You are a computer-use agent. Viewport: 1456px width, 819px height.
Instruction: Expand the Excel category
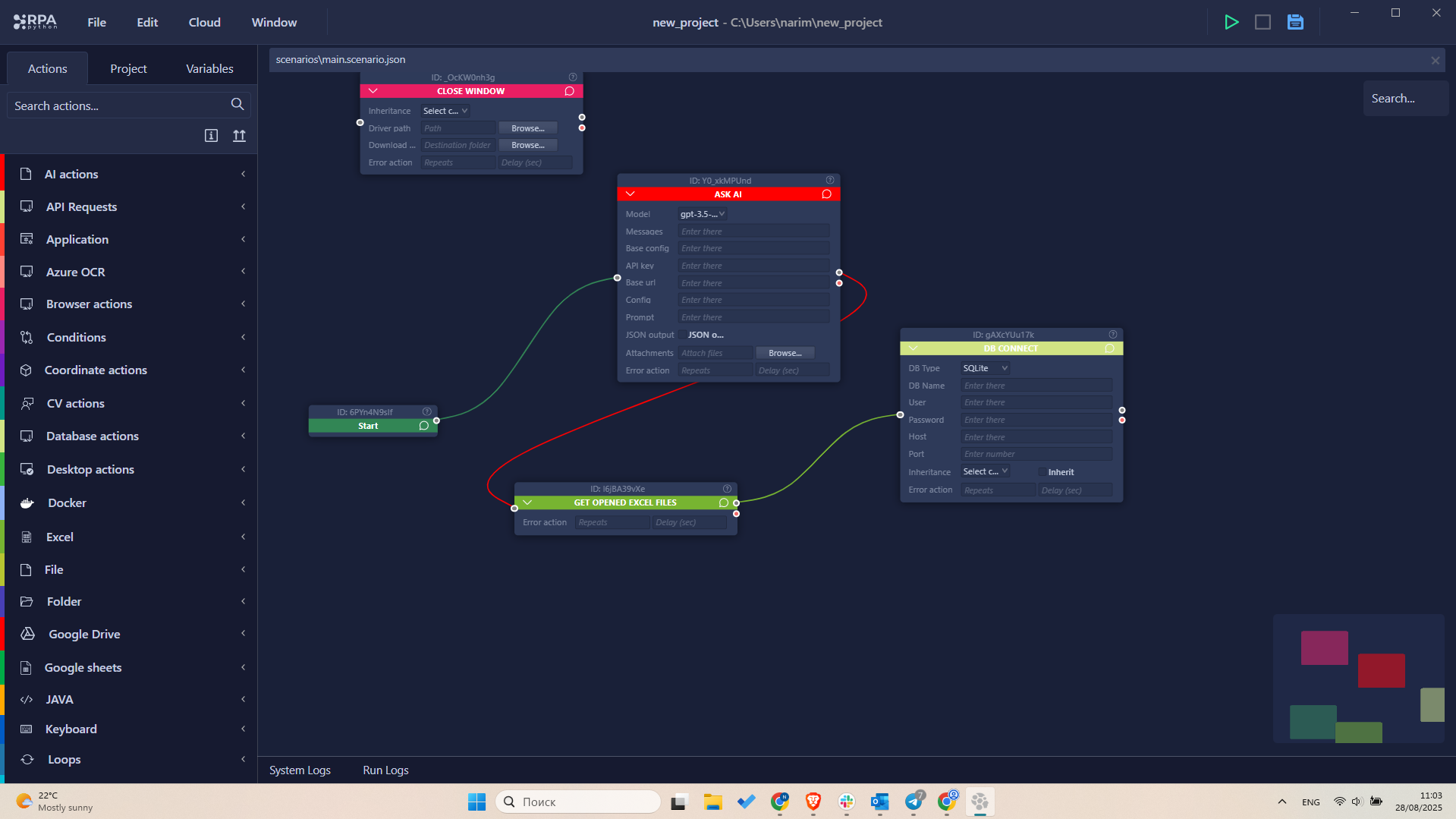coord(131,537)
